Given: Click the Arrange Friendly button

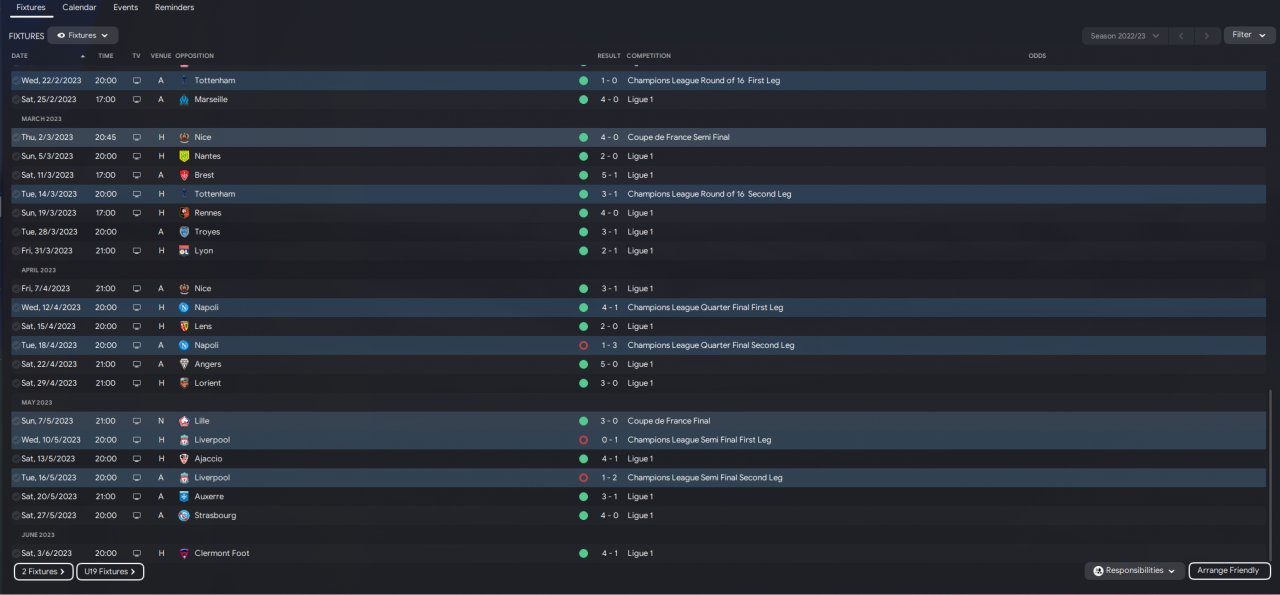Looking at the screenshot, I should [x=1229, y=571].
